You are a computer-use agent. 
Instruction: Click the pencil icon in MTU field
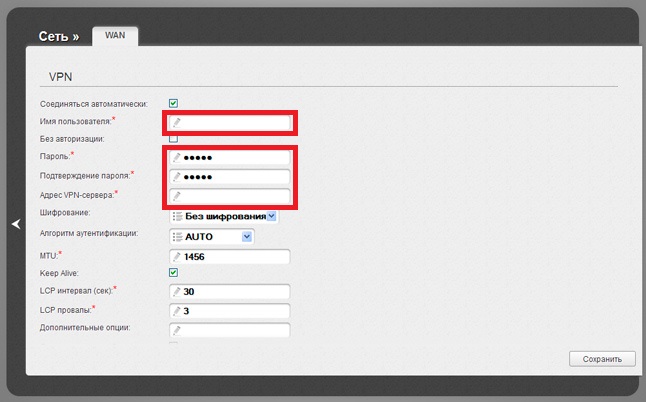tap(177, 257)
